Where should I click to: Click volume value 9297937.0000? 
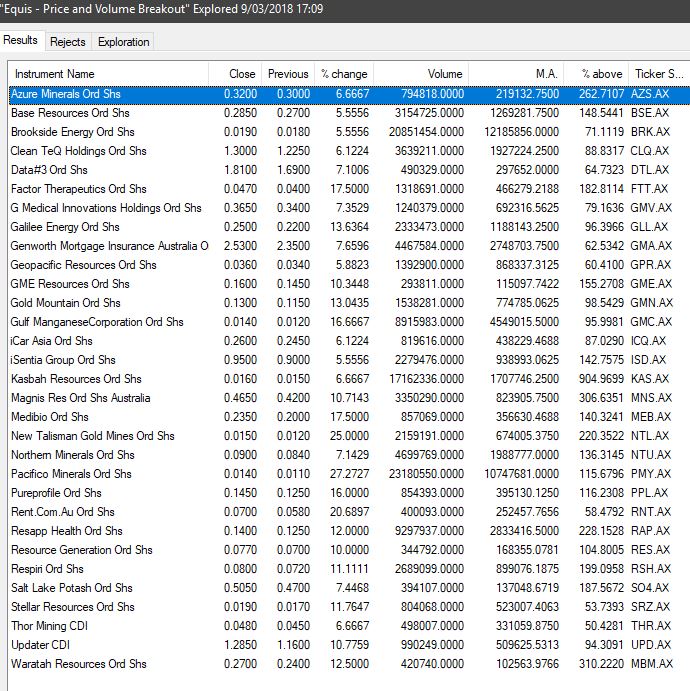429,531
